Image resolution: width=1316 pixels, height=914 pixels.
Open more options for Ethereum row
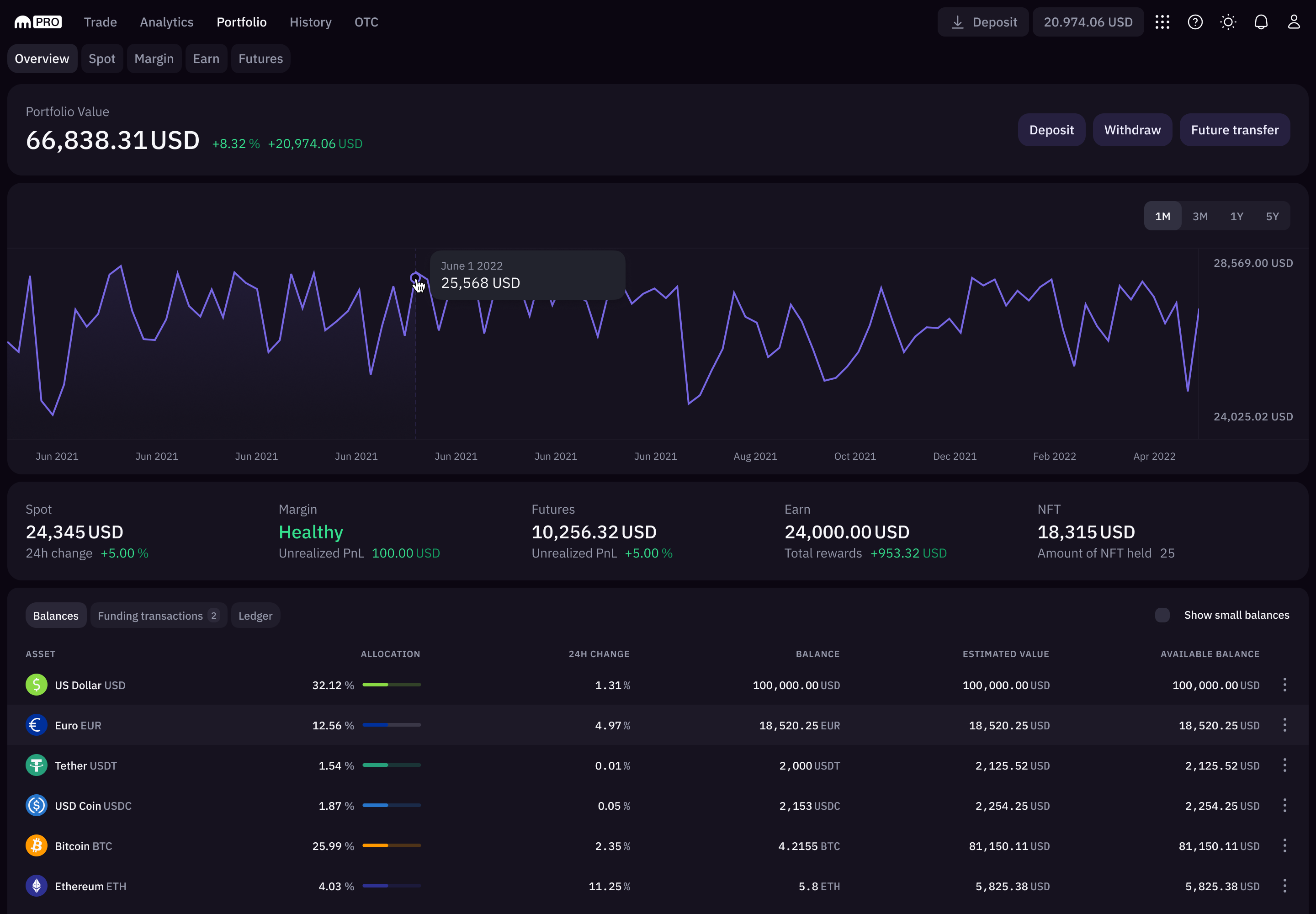click(x=1284, y=886)
